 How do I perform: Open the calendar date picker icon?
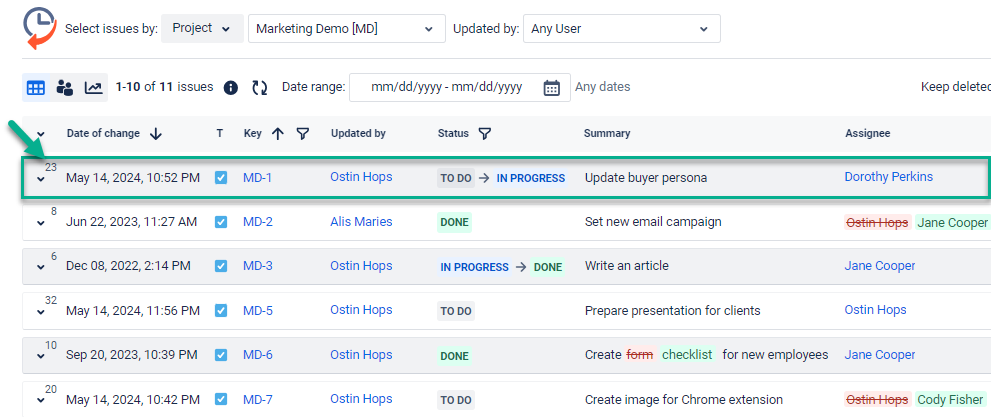[552, 88]
